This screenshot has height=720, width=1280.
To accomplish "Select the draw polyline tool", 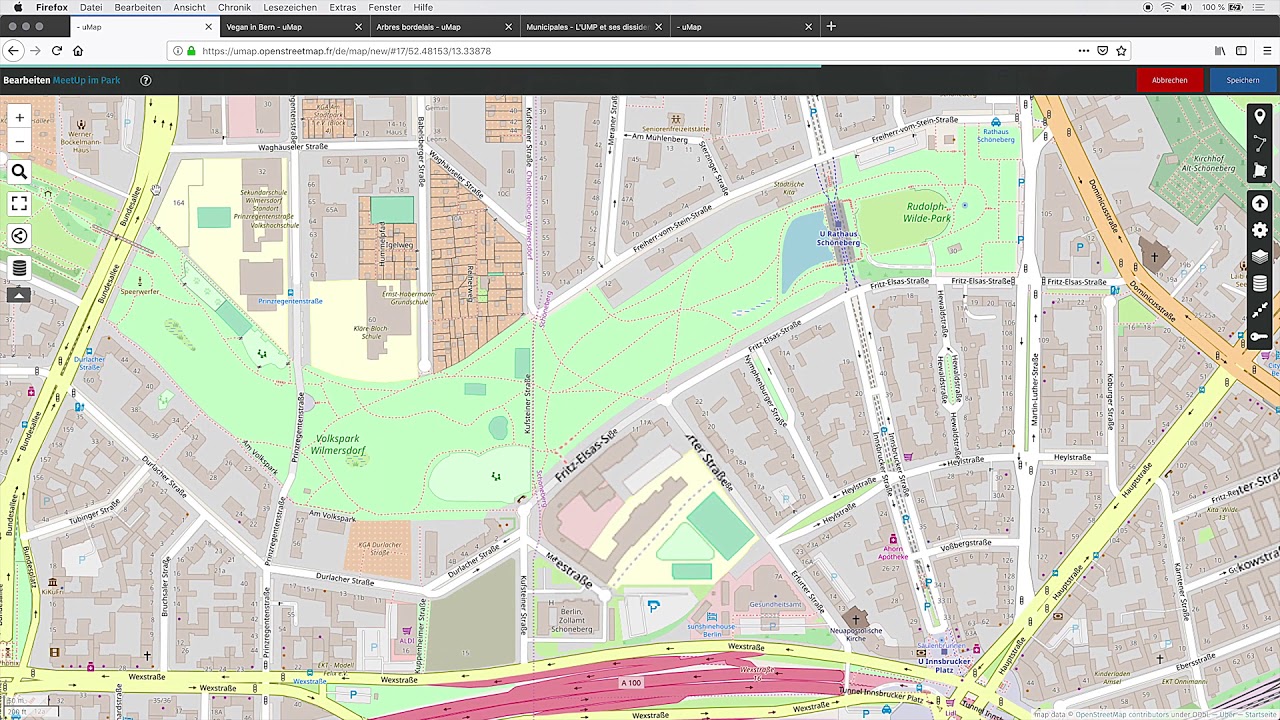I will point(1260,145).
